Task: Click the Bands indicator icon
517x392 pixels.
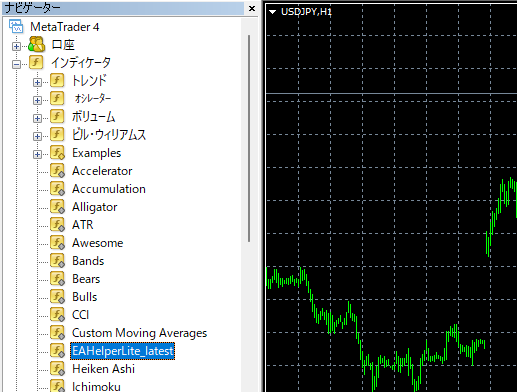Action: pyautogui.click(x=57, y=261)
